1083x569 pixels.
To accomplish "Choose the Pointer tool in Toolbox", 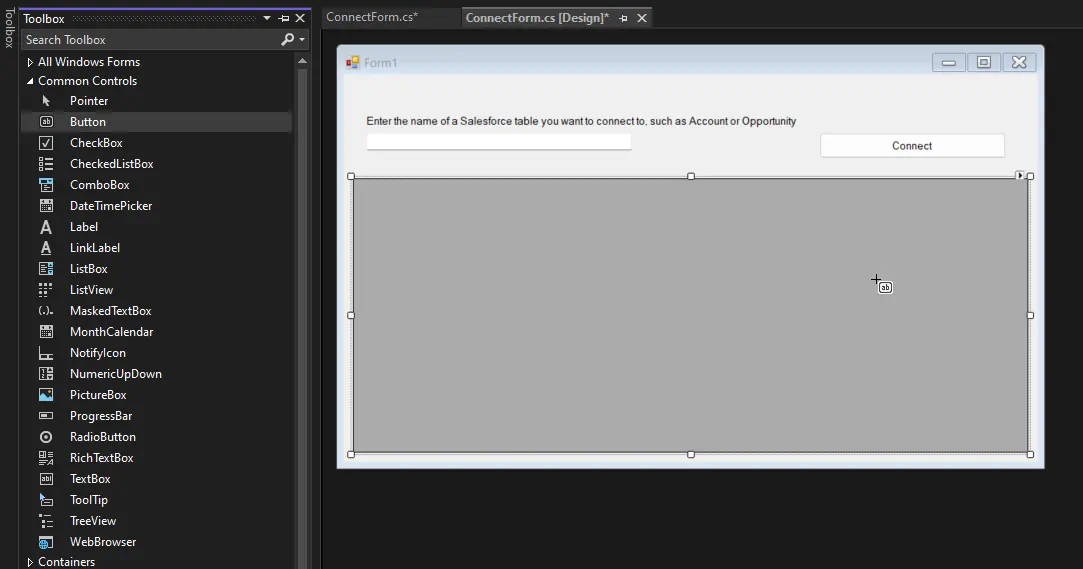I will click(x=88, y=101).
